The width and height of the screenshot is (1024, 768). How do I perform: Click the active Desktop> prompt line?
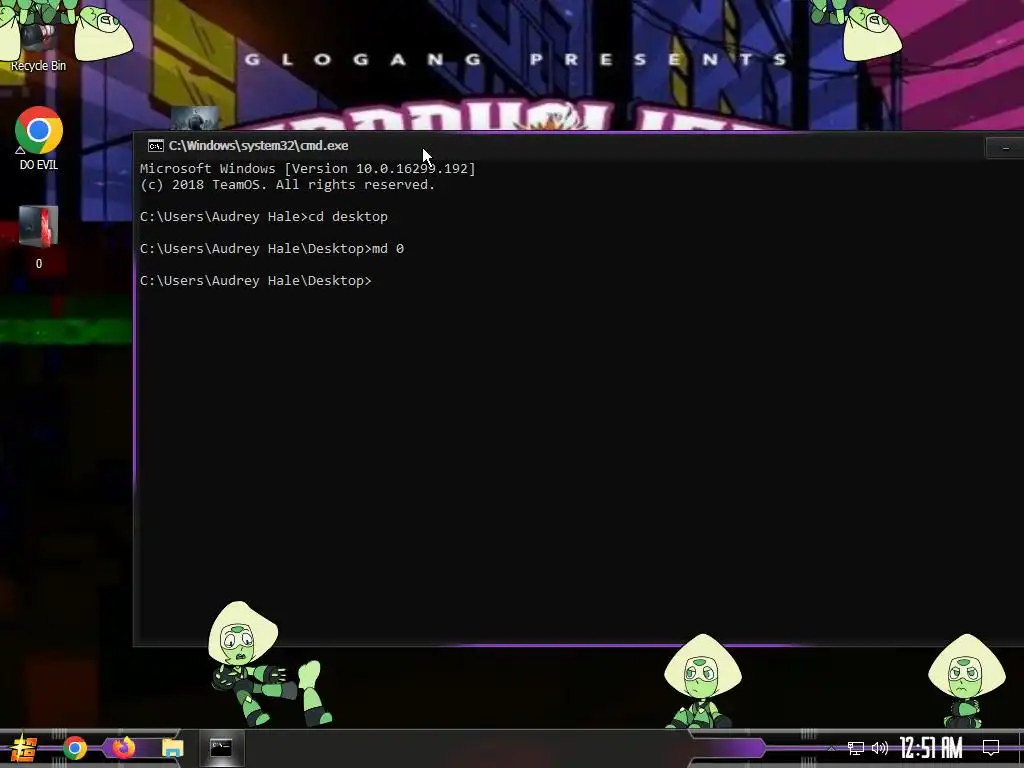[255, 281]
